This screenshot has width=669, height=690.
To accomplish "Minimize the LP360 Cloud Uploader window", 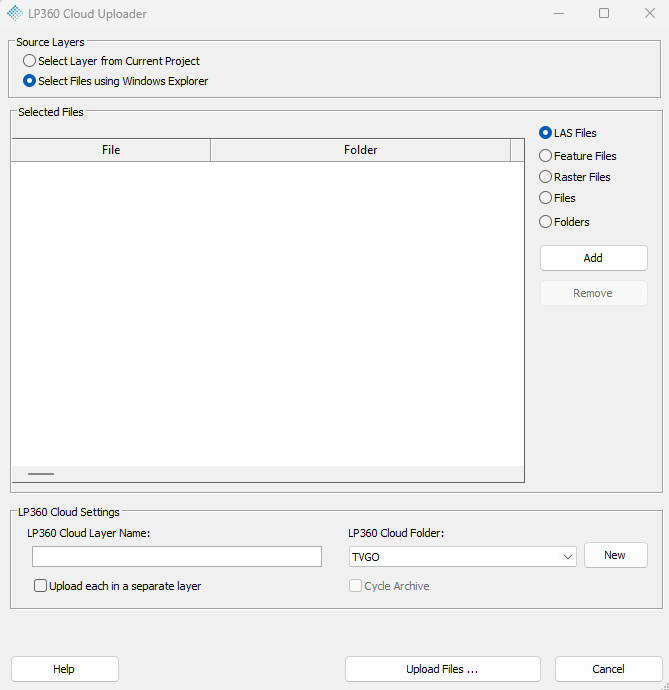I will [x=559, y=14].
